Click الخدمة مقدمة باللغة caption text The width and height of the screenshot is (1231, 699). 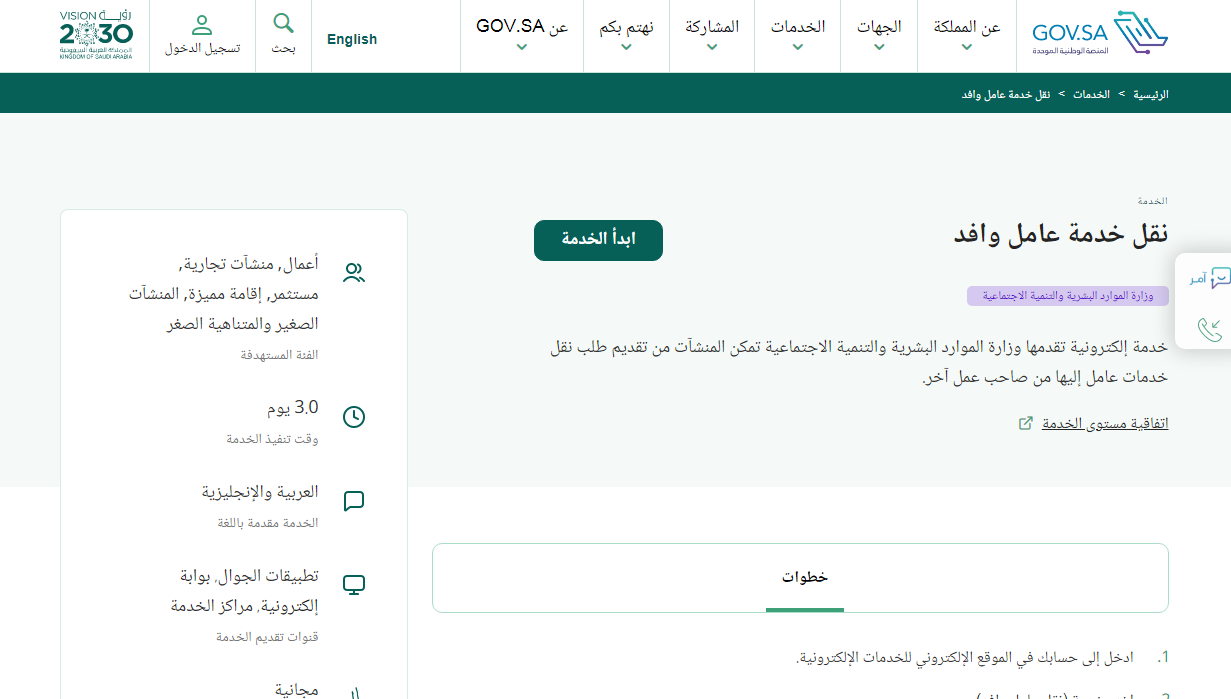[268, 523]
